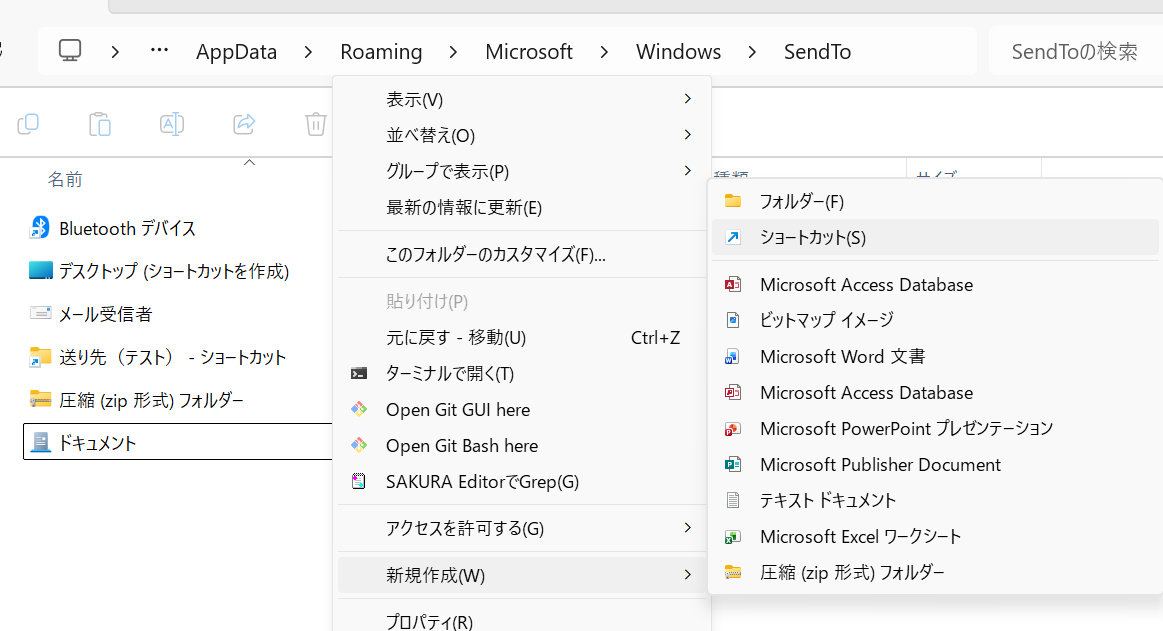Select the ドキュメント file name
This screenshot has height=631, width=1163.
coord(97,443)
